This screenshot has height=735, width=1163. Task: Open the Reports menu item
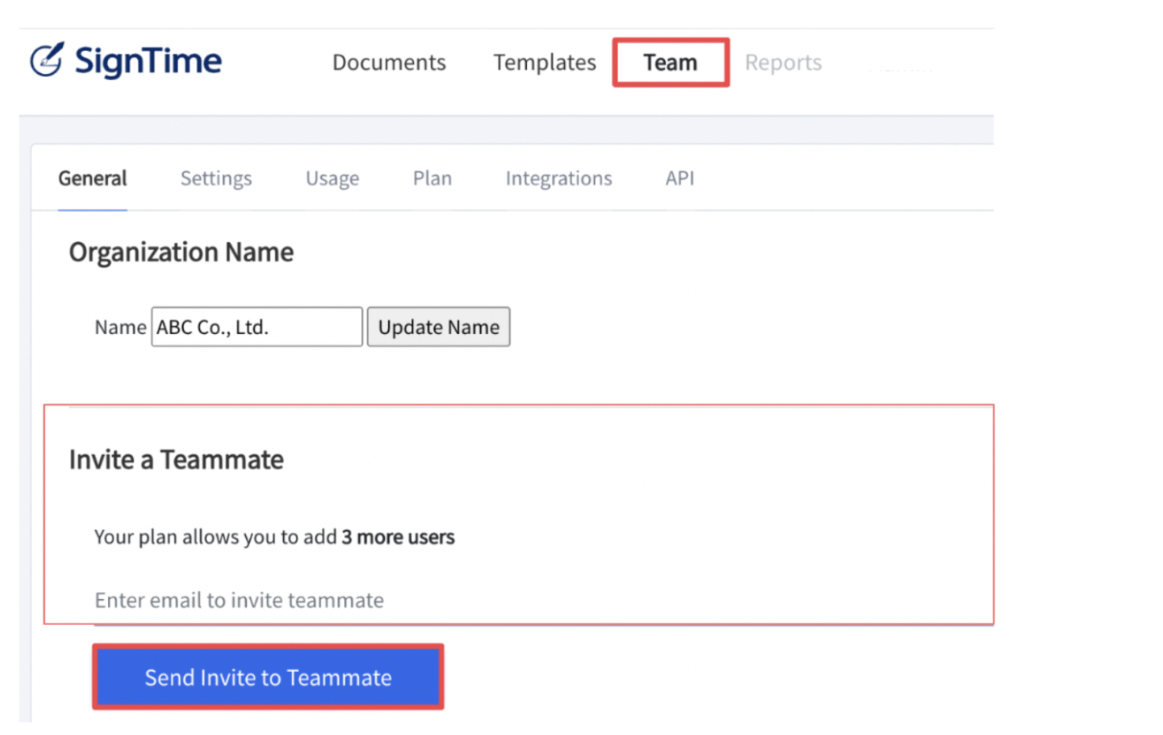(783, 63)
